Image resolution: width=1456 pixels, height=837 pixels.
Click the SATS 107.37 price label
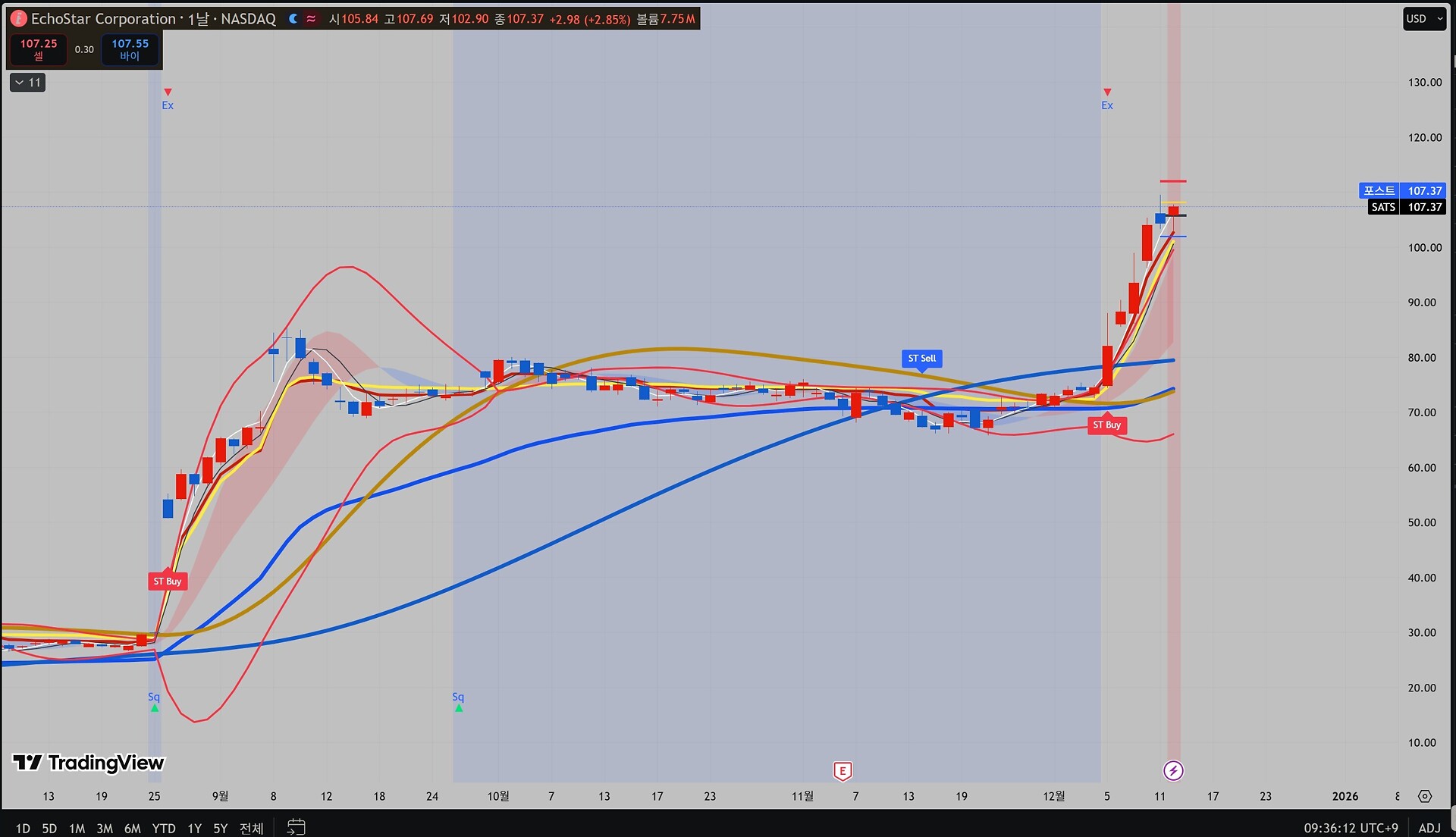point(1407,207)
